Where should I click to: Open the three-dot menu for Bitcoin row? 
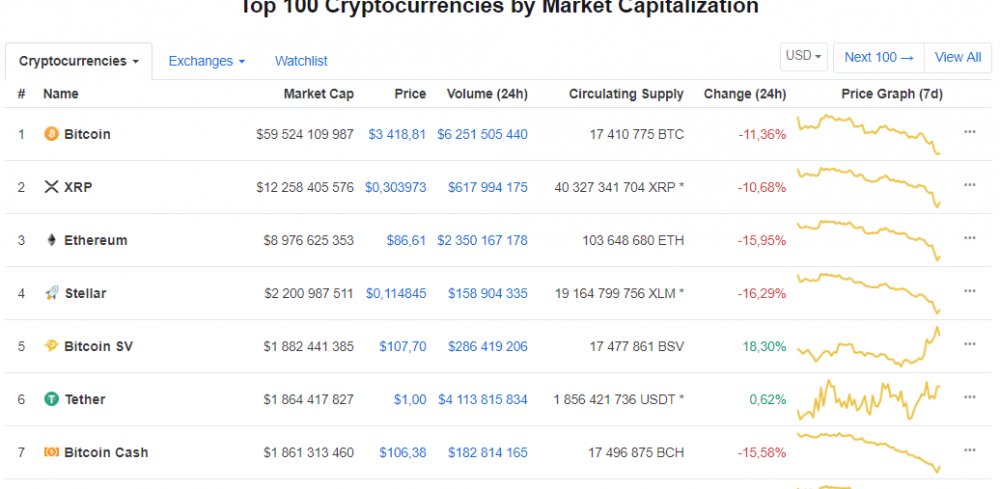pyautogui.click(x=969, y=132)
